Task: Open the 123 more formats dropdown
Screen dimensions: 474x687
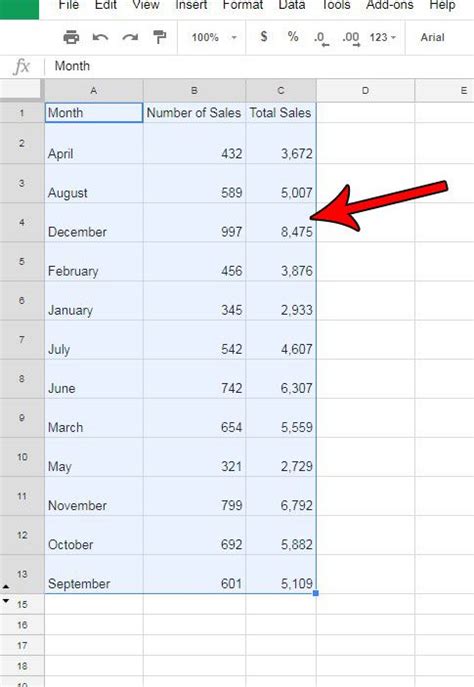Action: coord(382,37)
